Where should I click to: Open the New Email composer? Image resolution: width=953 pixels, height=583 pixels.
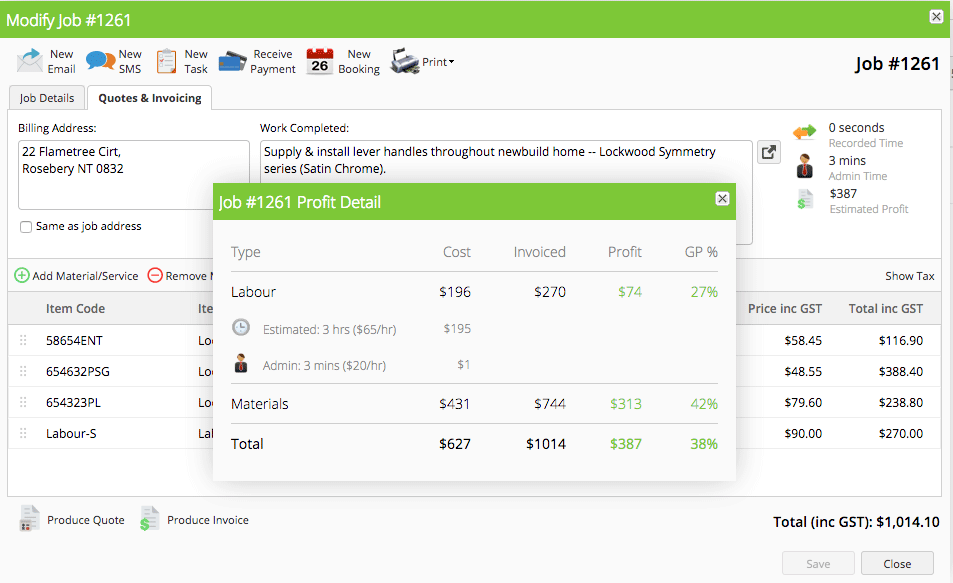tap(28, 61)
